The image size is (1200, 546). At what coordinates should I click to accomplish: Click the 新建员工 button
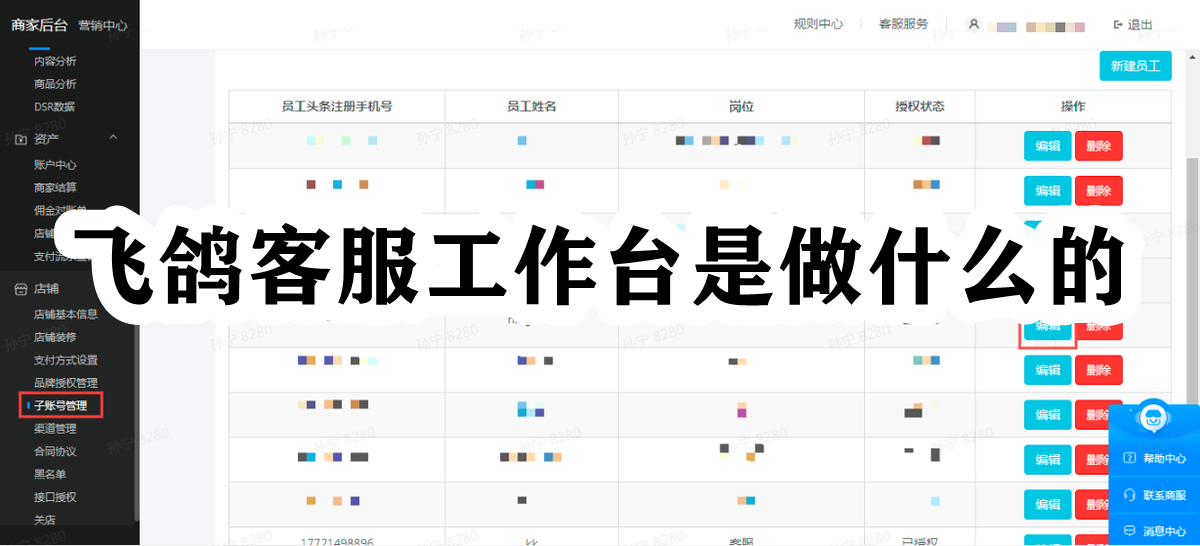[x=1135, y=67]
